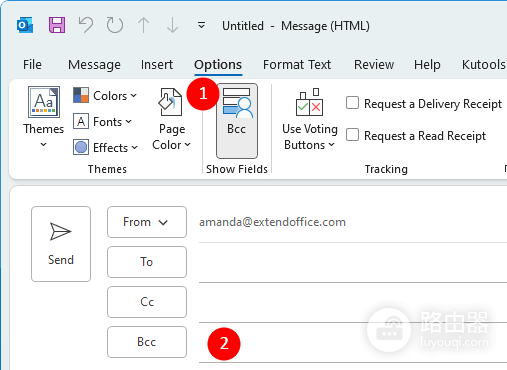Go to next item with down arrow
Viewport: 507px width, 370px height.
[x=172, y=25]
